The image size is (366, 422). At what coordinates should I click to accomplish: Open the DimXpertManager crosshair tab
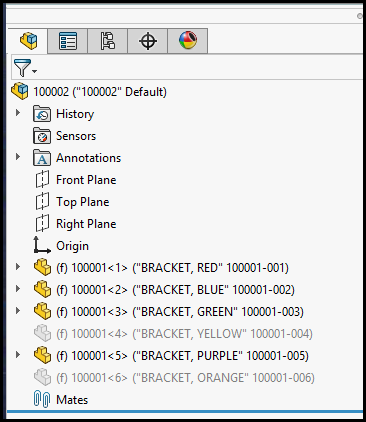click(148, 41)
